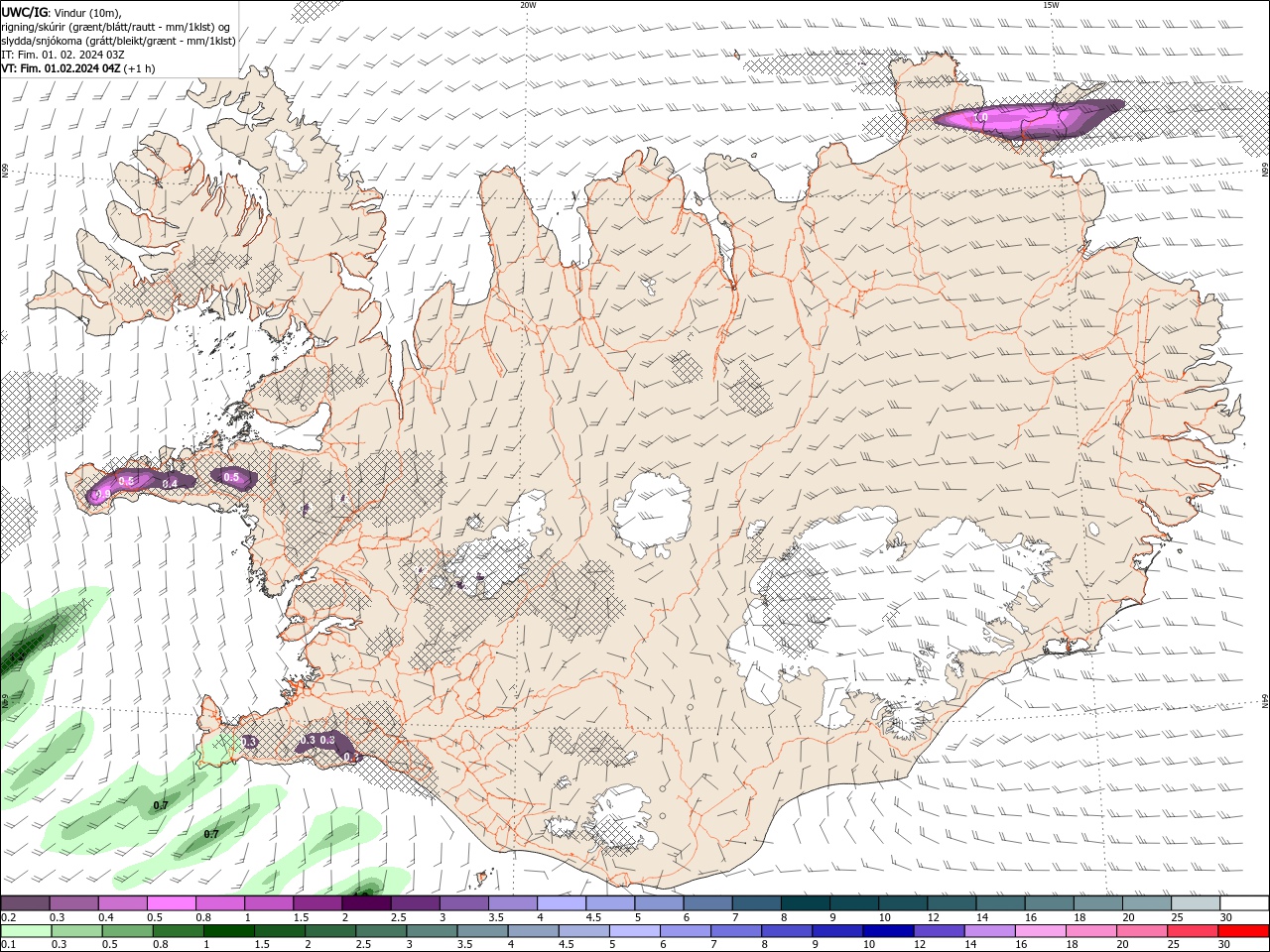Click the bold 'VT: Fim. 01.02.2024 04Z' line
Viewport: 1270px width, 952px height.
click(61, 68)
